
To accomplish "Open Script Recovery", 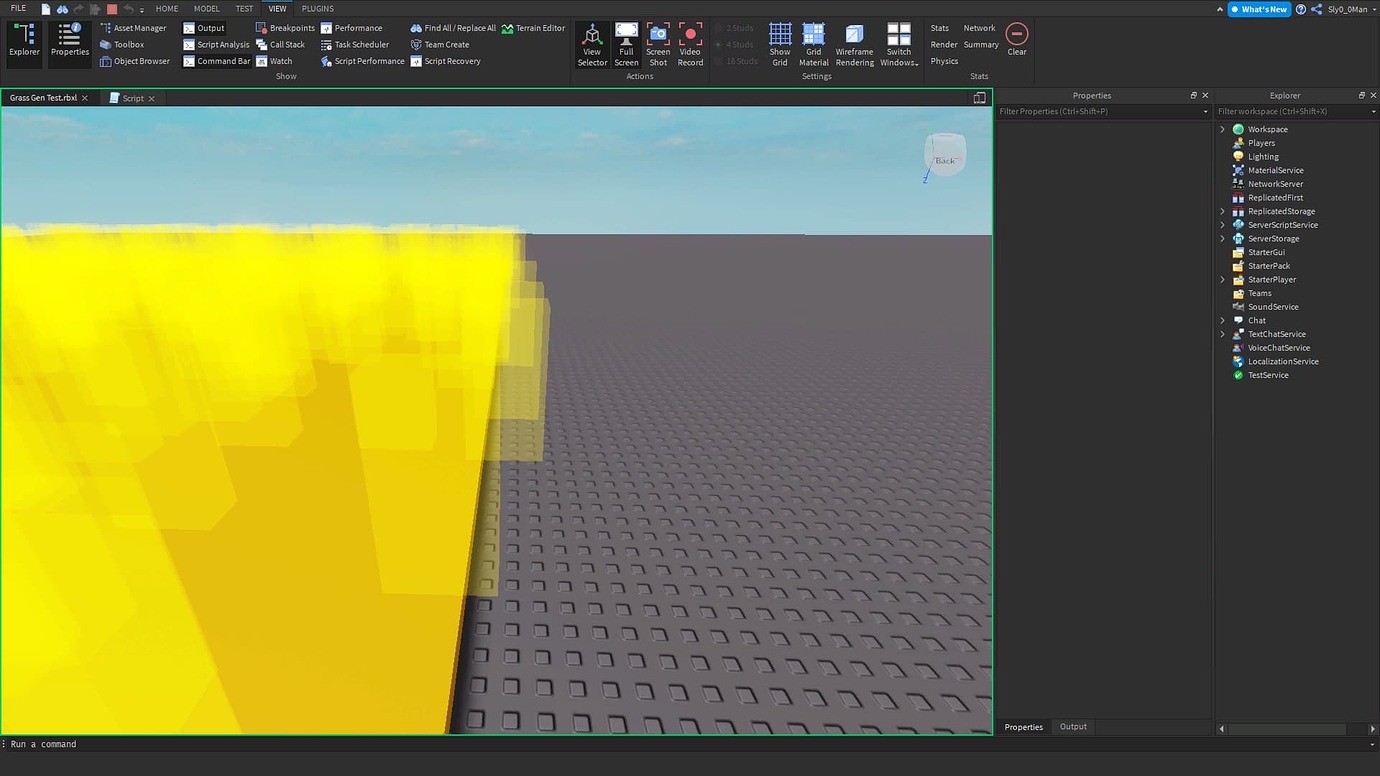I will coord(446,61).
